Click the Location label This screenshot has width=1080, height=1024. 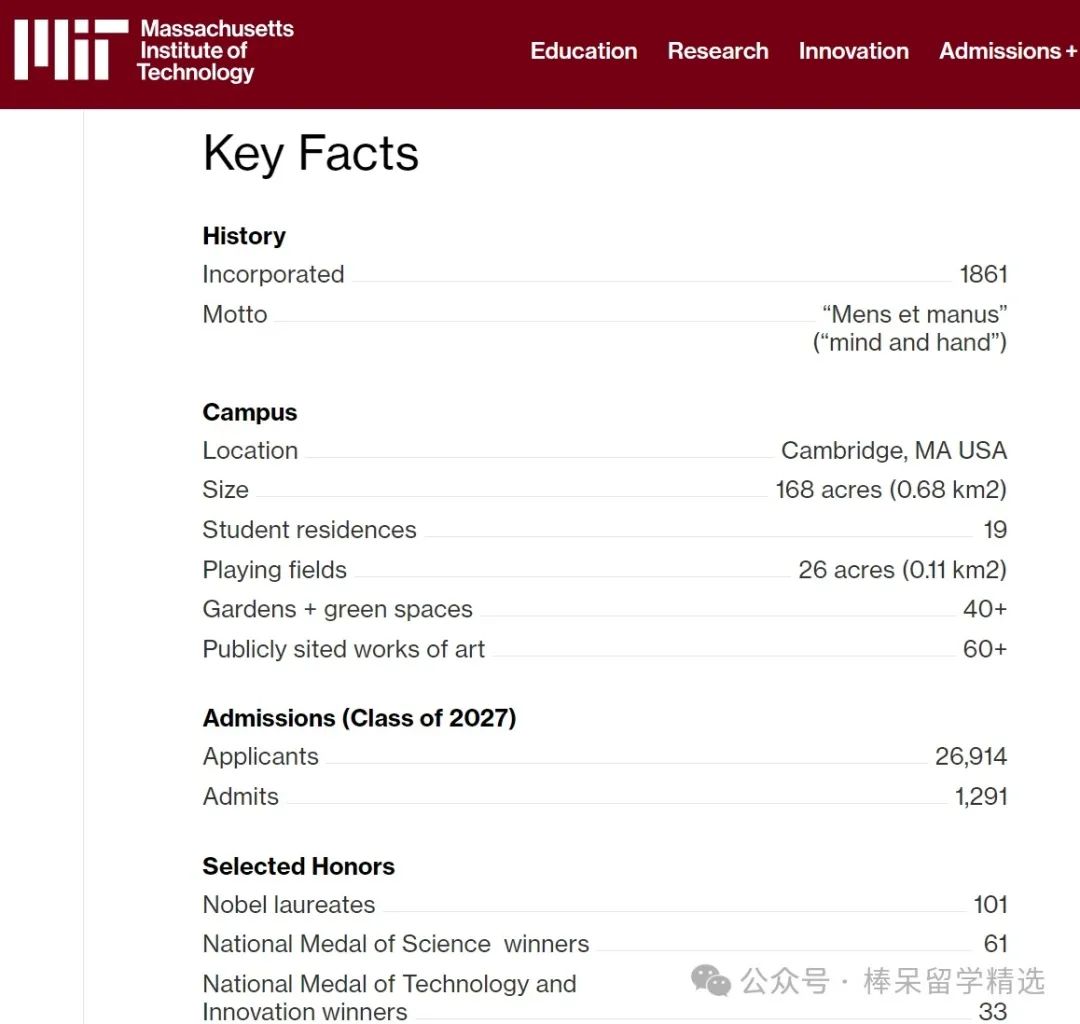click(x=250, y=450)
